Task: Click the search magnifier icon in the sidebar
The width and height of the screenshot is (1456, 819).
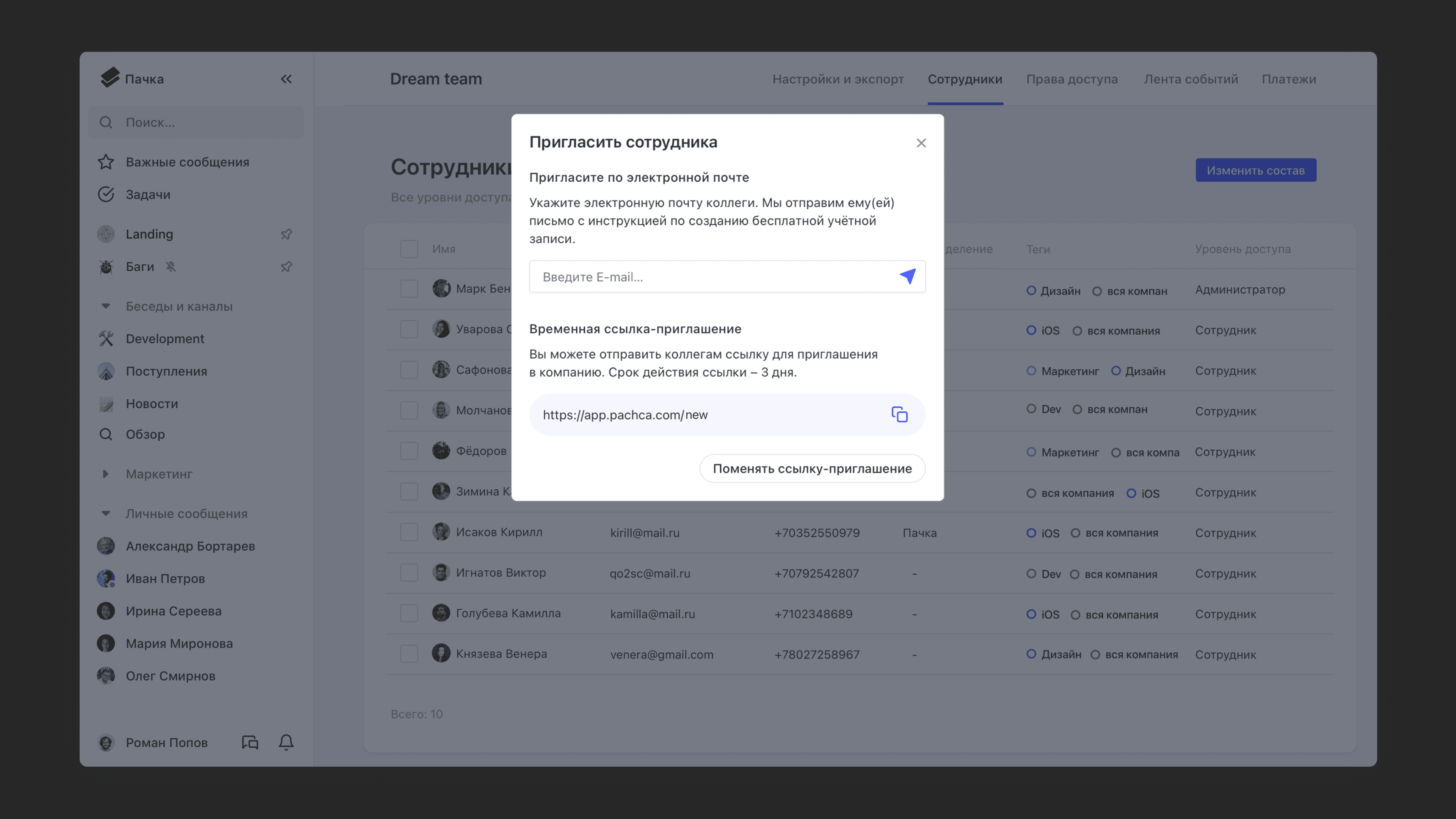Action: click(106, 122)
